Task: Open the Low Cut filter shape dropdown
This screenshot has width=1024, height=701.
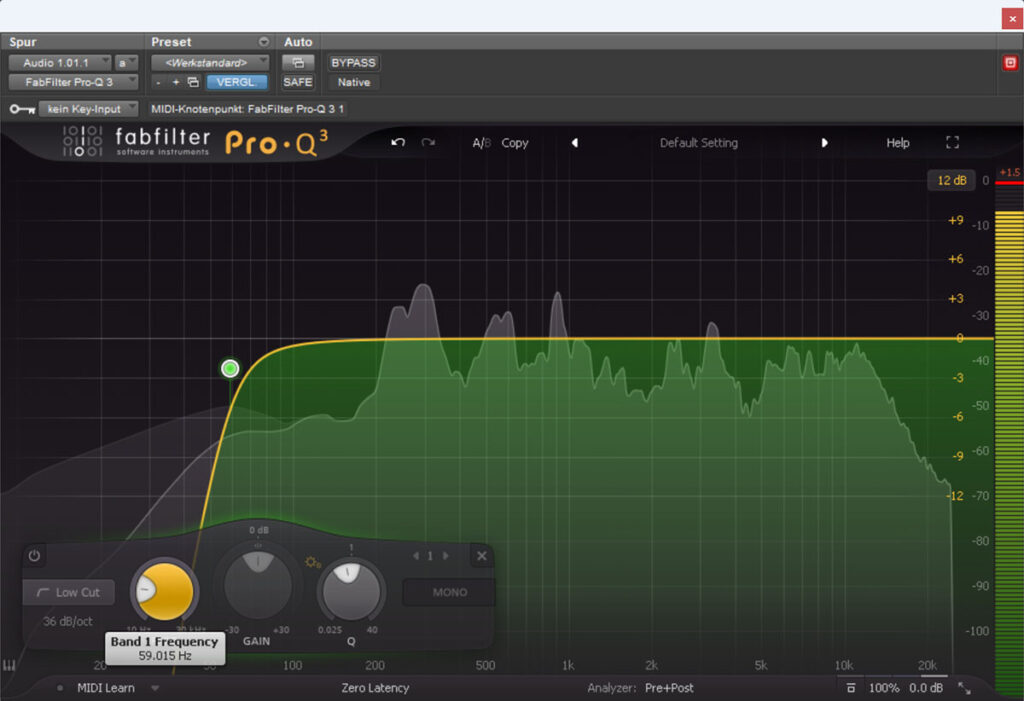Action: 69,593
